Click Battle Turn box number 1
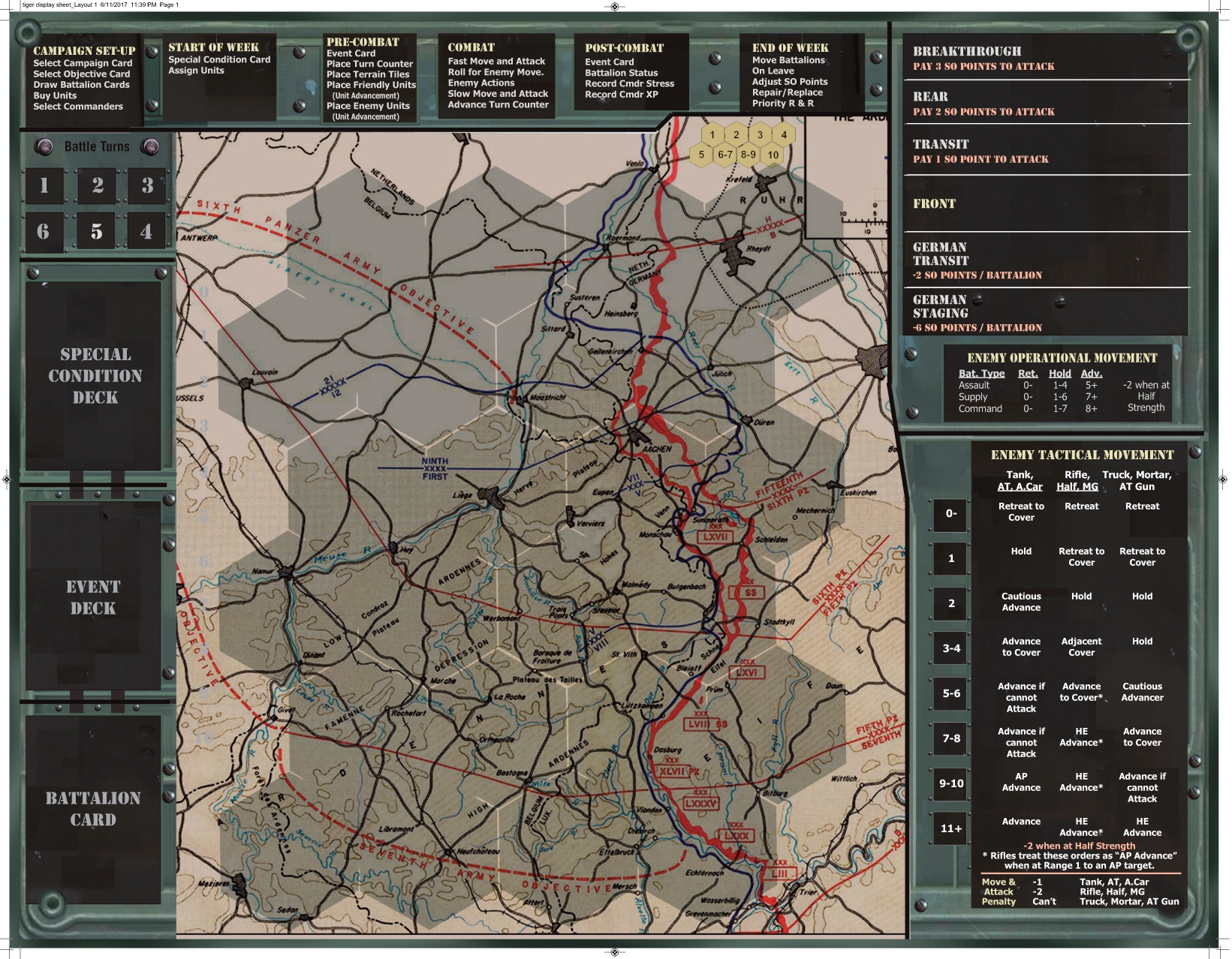Viewport: 1232px width, 959px height. pos(44,185)
